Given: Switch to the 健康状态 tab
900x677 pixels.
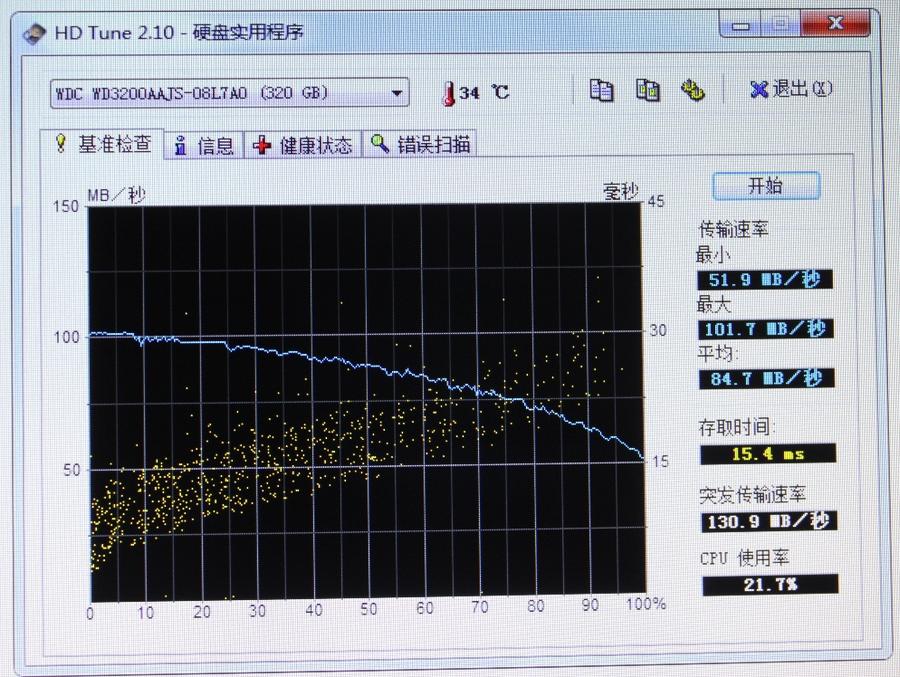Looking at the screenshot, I should (x=304, y=145).
